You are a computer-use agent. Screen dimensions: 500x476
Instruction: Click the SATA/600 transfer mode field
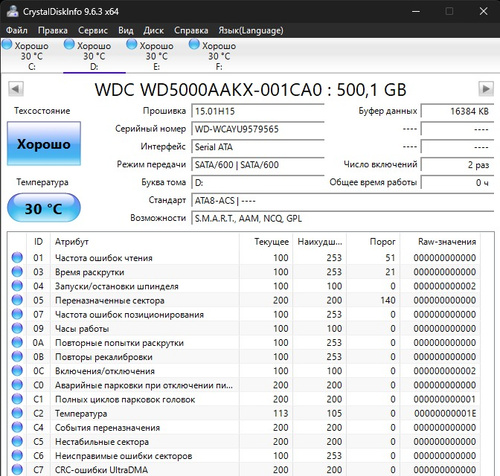click(258, 165)
